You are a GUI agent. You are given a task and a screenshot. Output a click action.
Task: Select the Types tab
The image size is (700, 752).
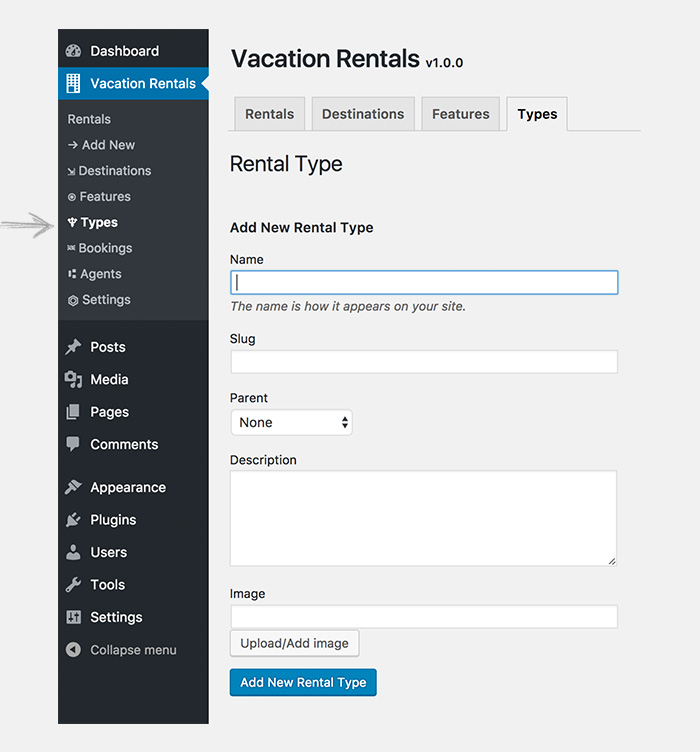coord(537,114)
